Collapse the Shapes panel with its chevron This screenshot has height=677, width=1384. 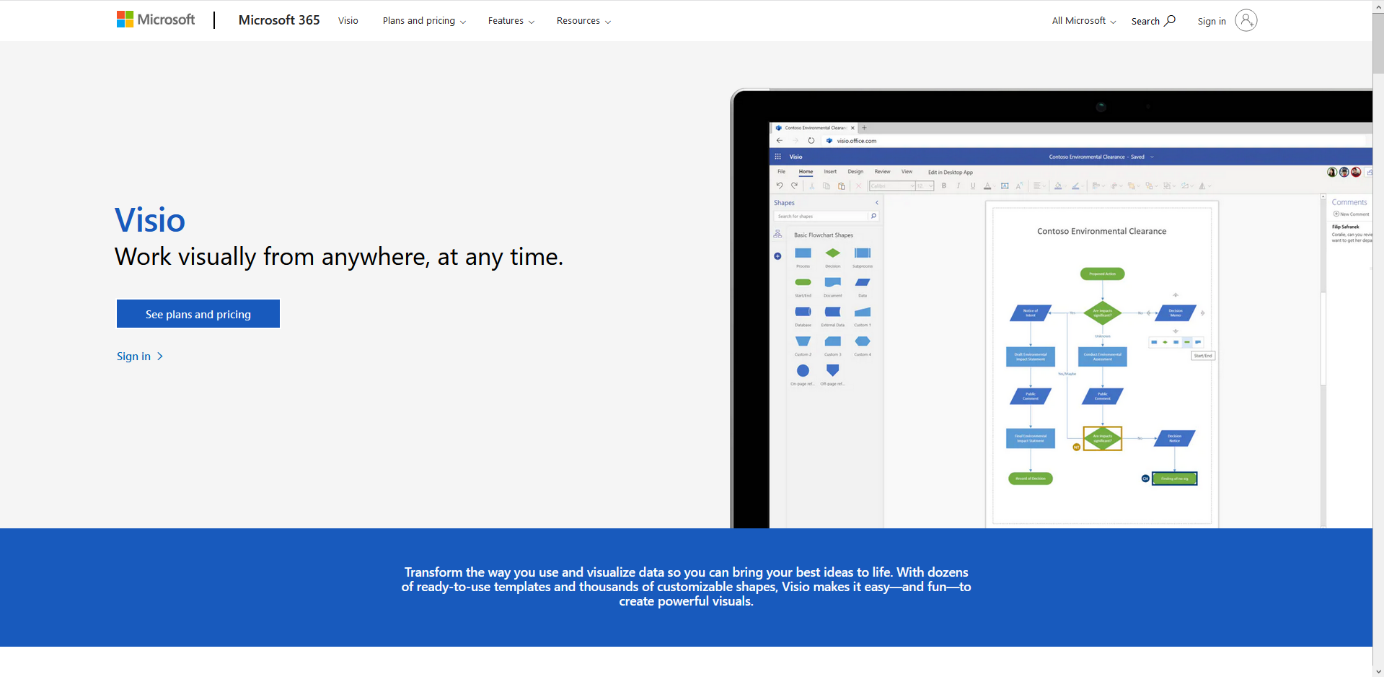877,203
